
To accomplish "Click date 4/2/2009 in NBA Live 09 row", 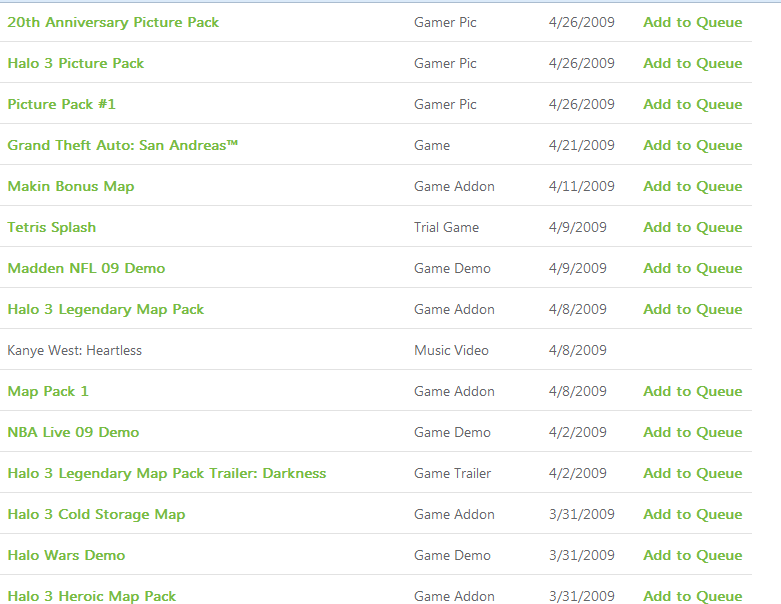I will tap(578, 432).
